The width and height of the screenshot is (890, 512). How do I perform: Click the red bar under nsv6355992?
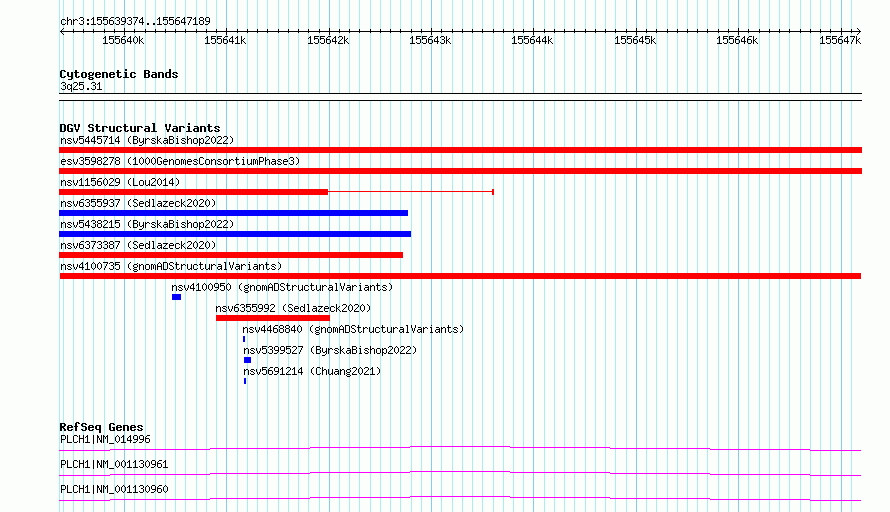click(272, 318)
